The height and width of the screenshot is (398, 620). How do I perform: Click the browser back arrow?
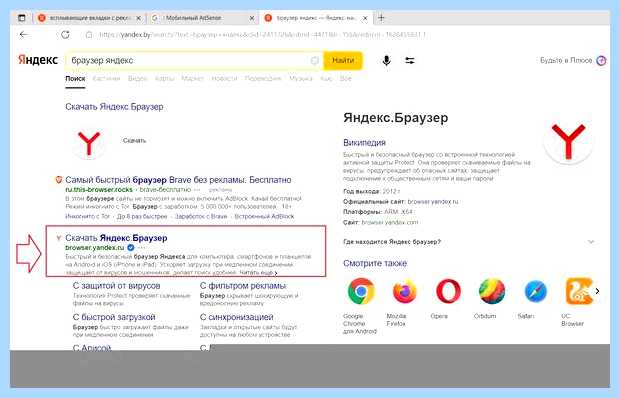point(24,35)
